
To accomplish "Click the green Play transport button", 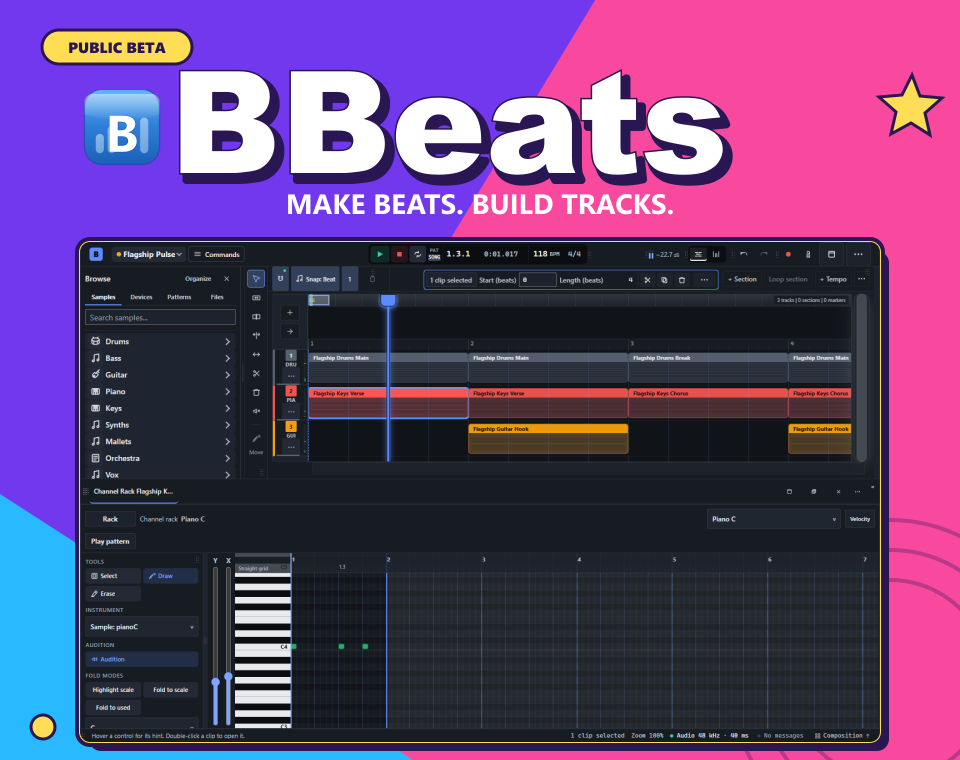I will coord(380,254).
